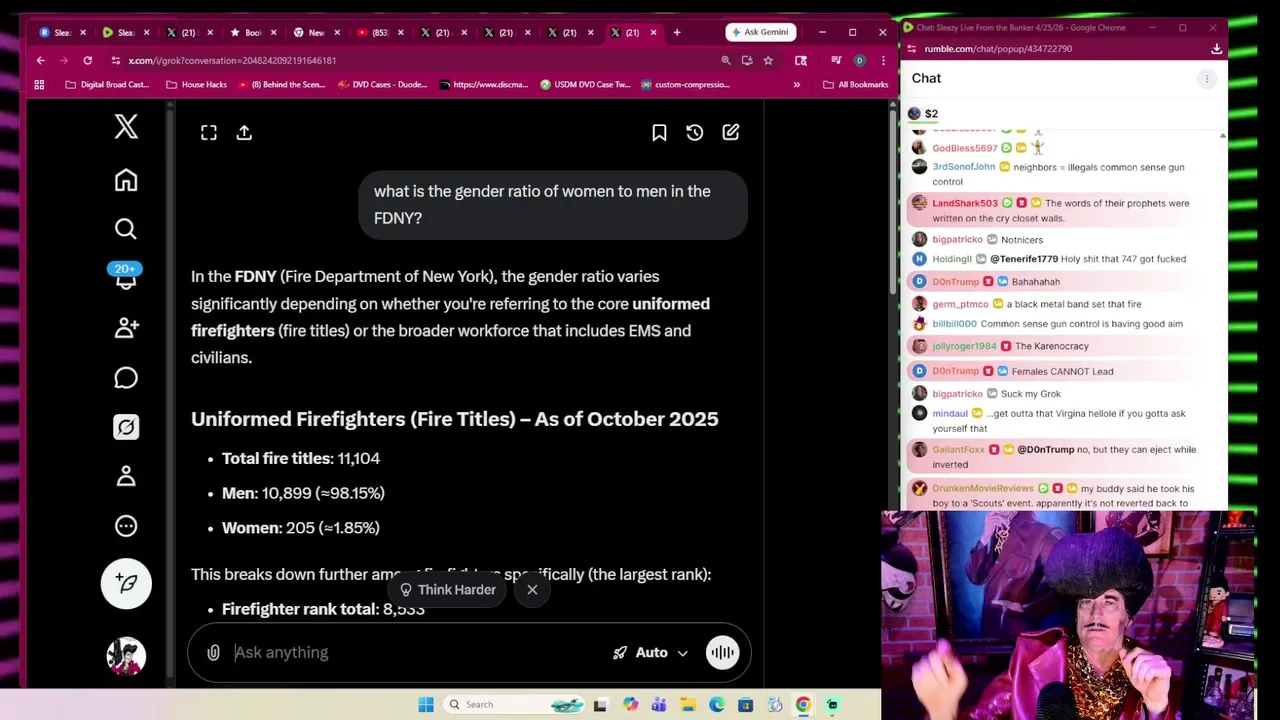Open the custom-compressio bookmark
Screen dimensions: 1280x720
pyautogui.click(x=686, y=85)
